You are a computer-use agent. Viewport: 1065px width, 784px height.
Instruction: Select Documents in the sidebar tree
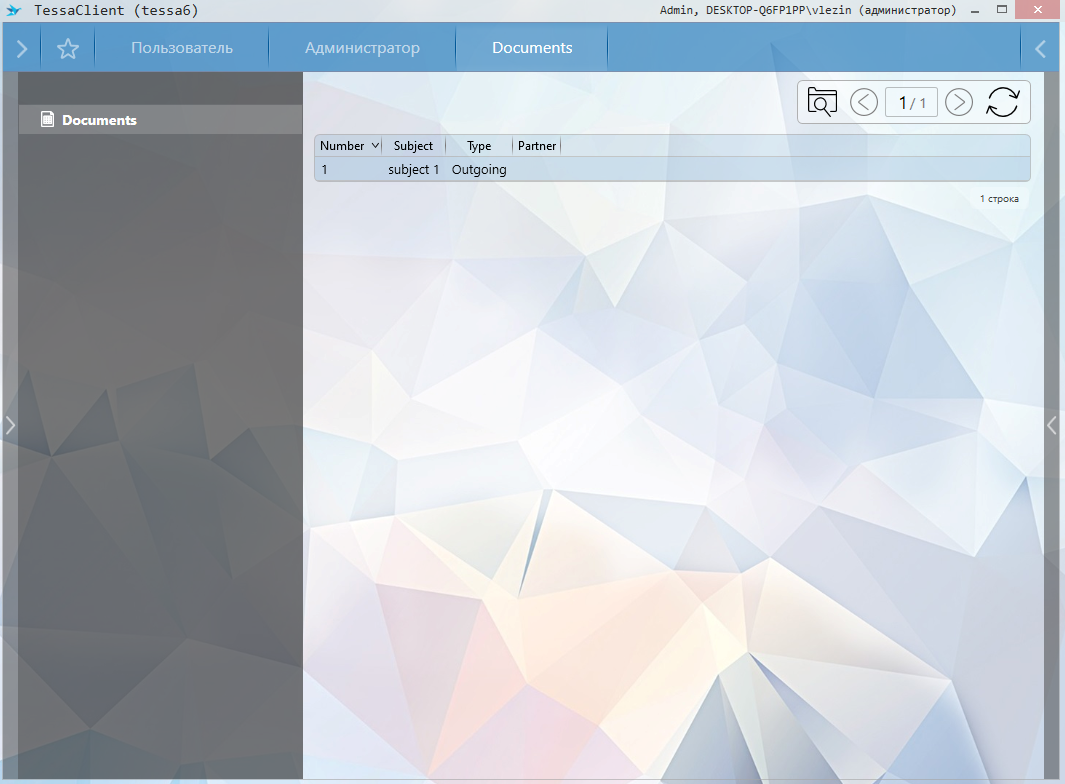[x=99, y=120]
